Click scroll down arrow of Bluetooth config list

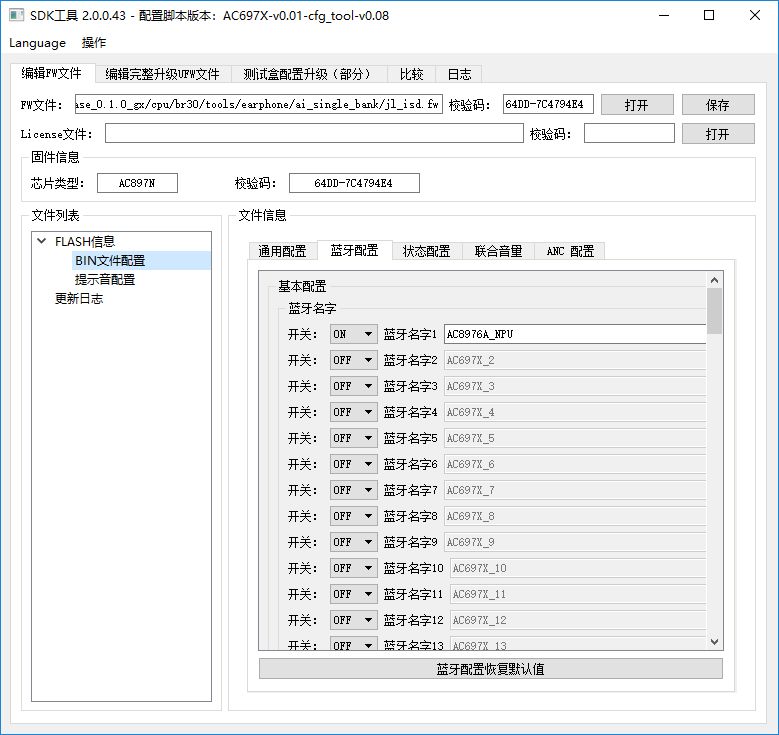pyautogui.click(x=714, y=642)
